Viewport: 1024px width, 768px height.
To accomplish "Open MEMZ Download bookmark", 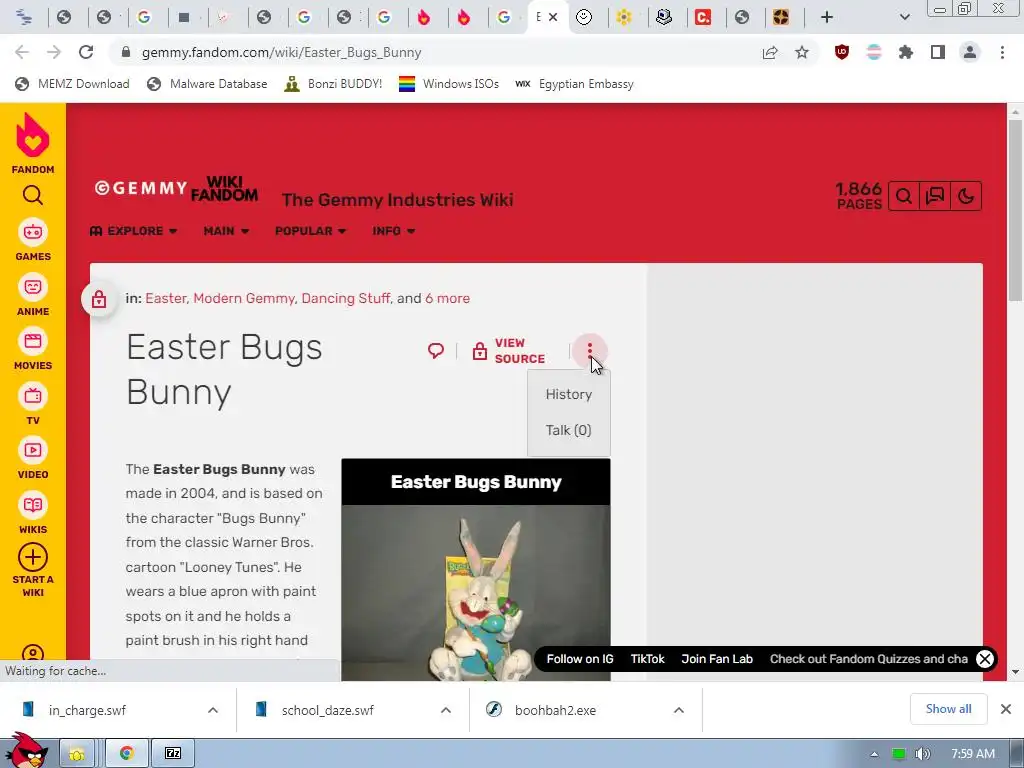I will 72,84.
